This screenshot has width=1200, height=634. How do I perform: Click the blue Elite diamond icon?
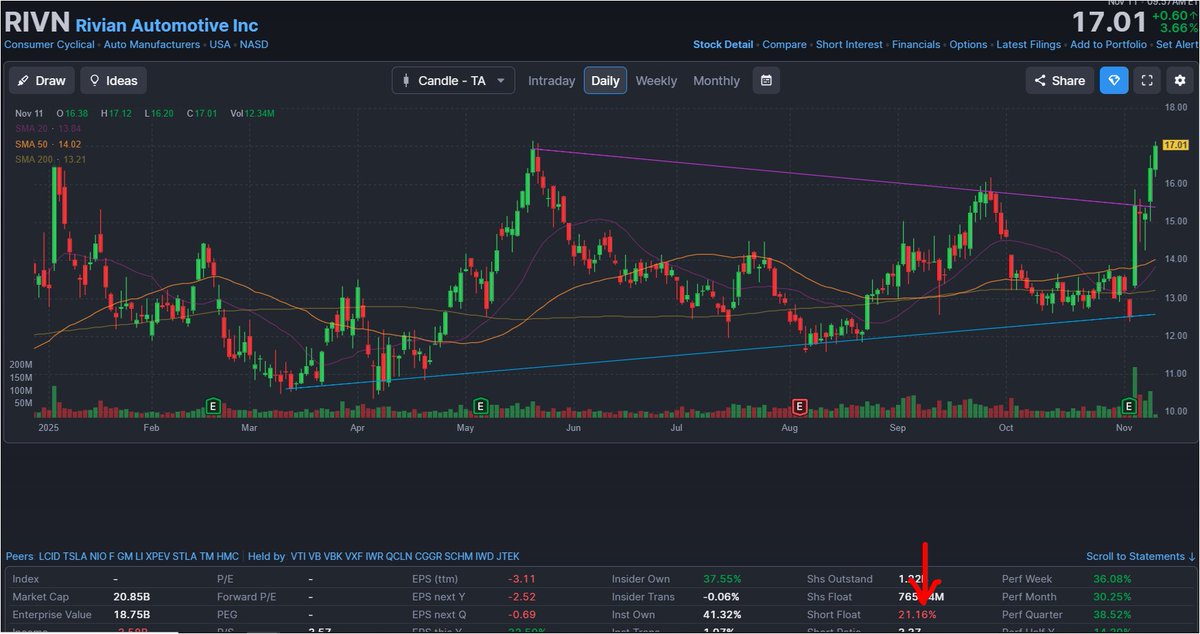(1114, 80)
